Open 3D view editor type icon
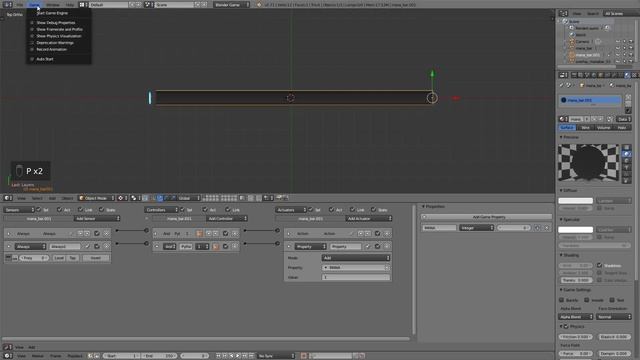 point(8,198)
